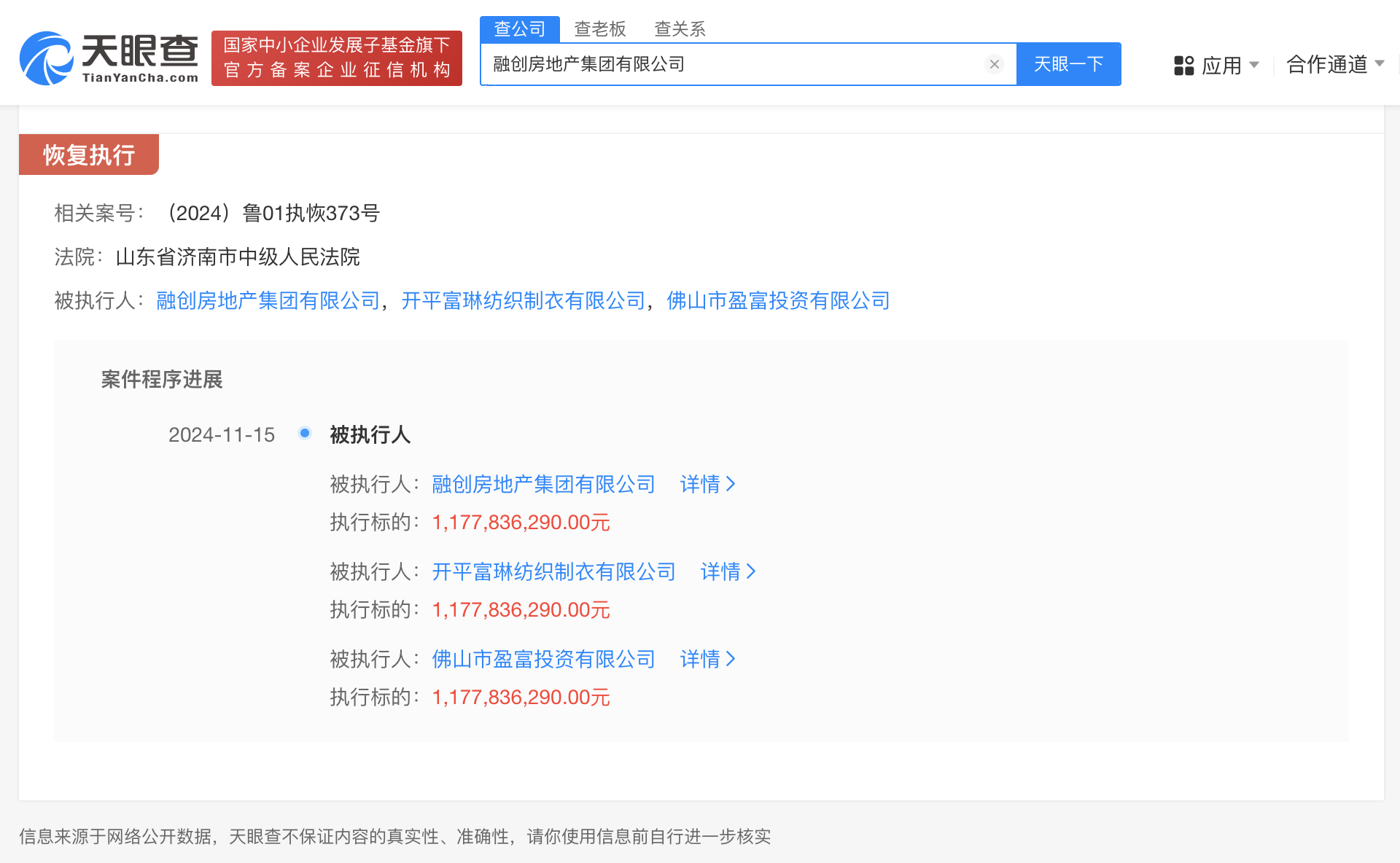Click the 应用 grid icon
Viewport: 1400px width, 863px height.
(x=1183, y=66)
